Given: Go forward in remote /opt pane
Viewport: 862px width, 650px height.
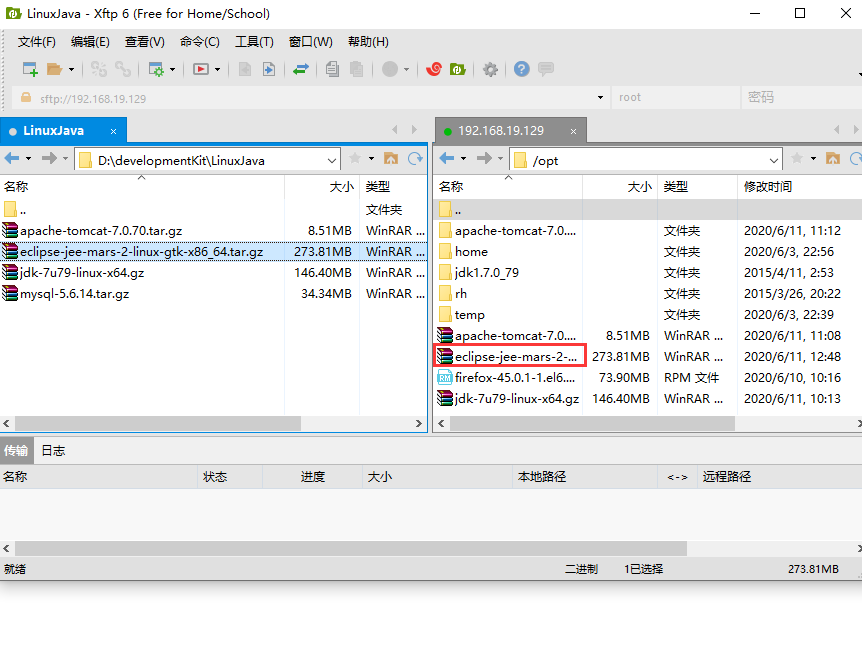Looking at the screenshot, I should tap(484, 159).
